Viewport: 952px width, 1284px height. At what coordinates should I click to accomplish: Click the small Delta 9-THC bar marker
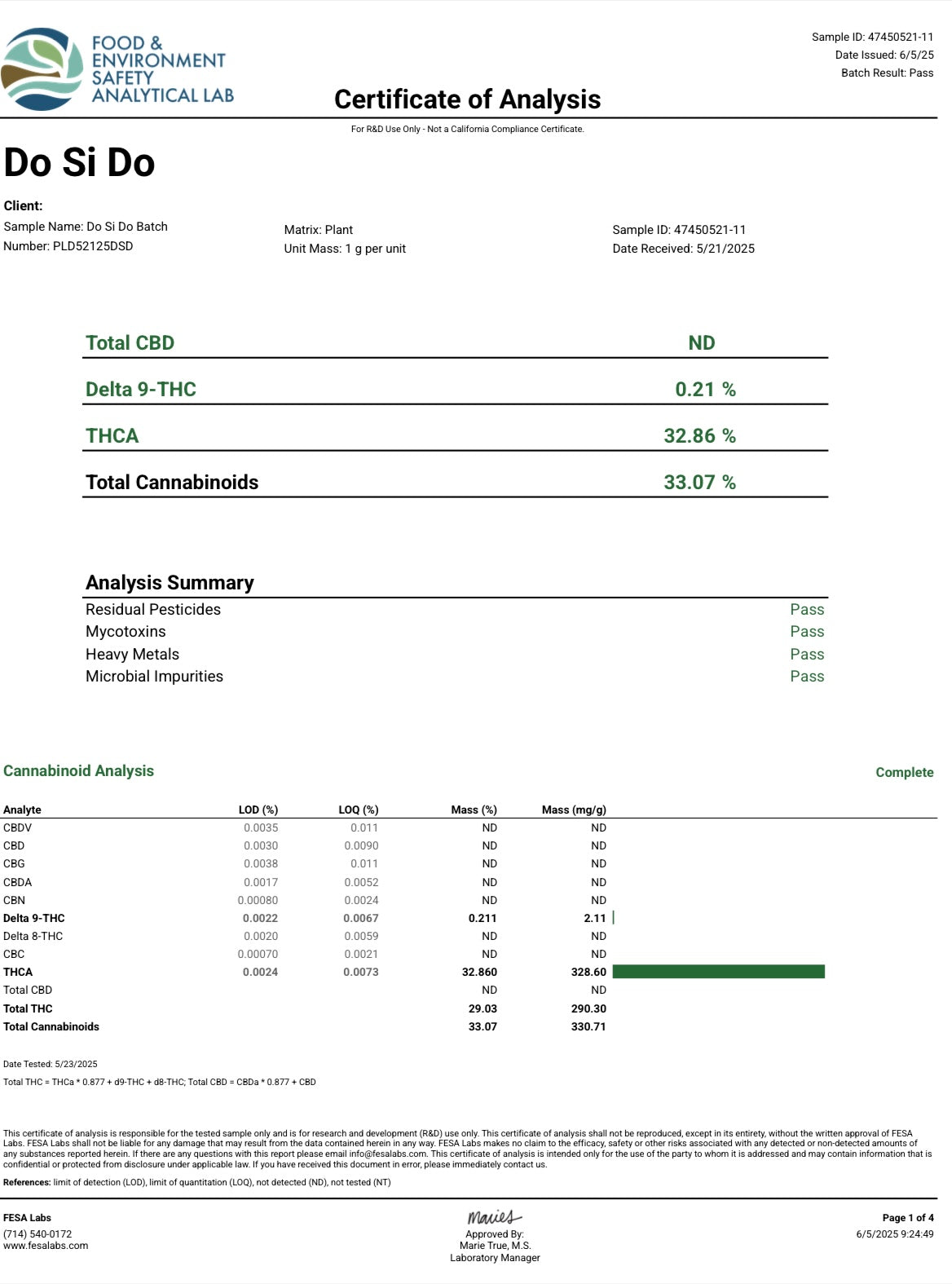pyautogui.click(x=613, y=918)
